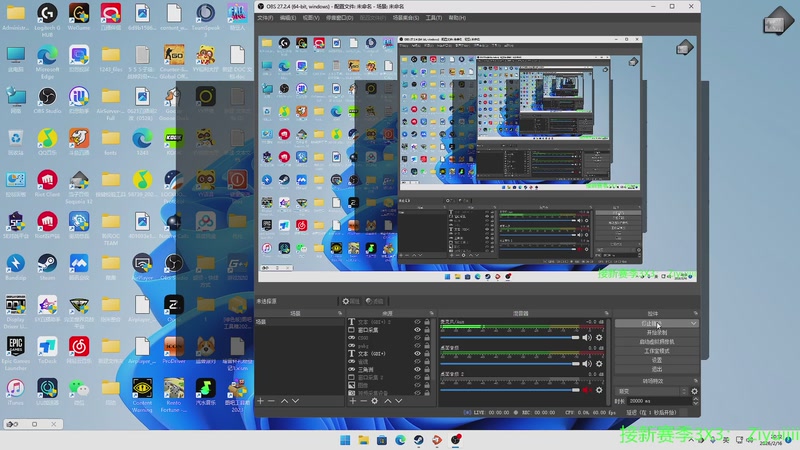Image resolution: width=800 pixels, height=450 pixels.
Task: Enable 工作室模式 from the controls panel
Action: coord(657,351)
